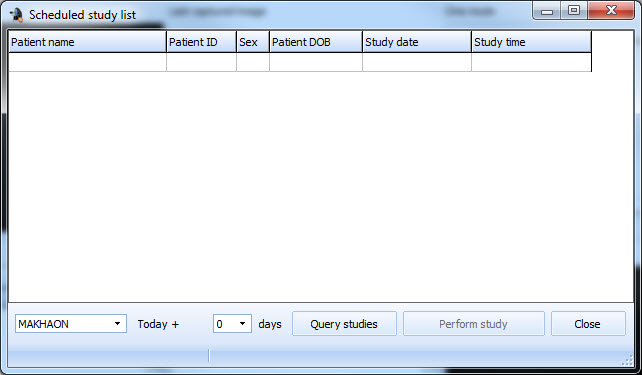Select the empty Study time cell

pos(531,62)
